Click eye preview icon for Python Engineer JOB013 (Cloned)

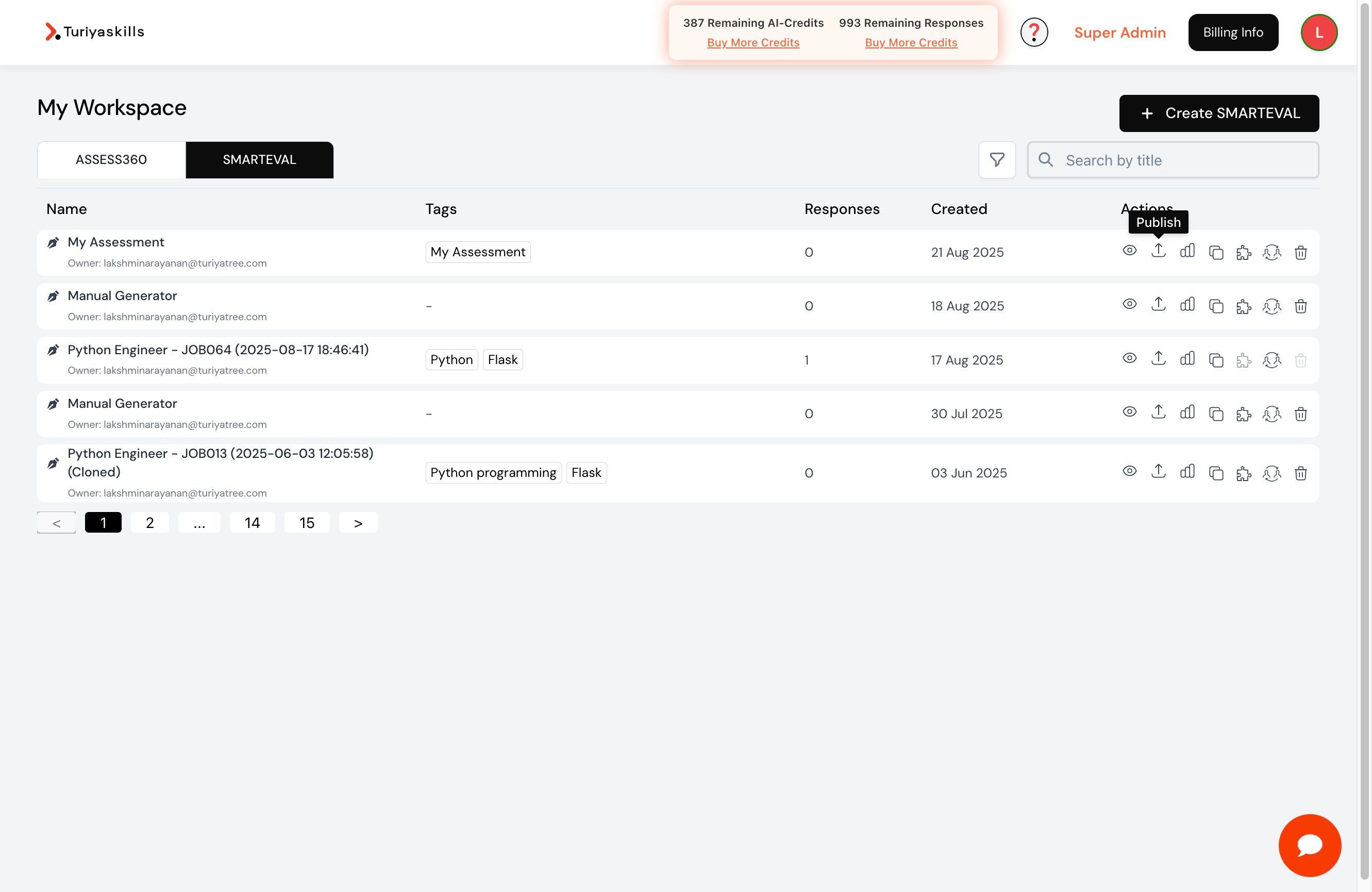(1129, 471)
